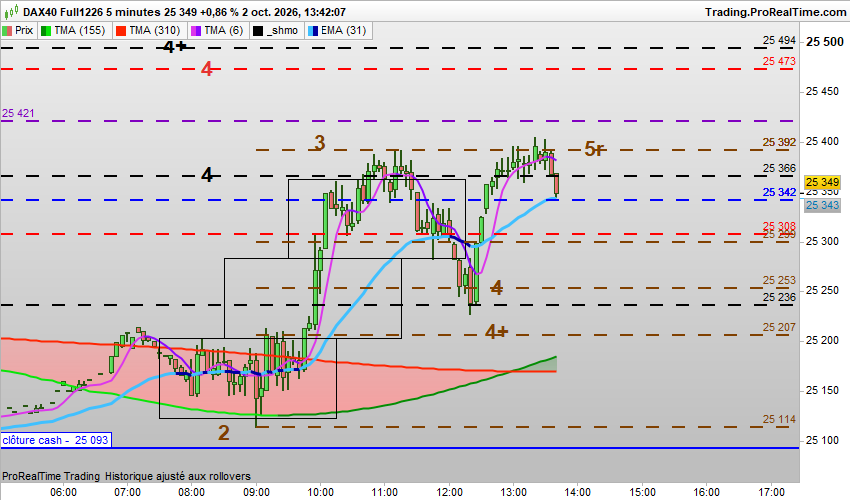Click the brown 25 392 level label

click(x=779, y=142)
